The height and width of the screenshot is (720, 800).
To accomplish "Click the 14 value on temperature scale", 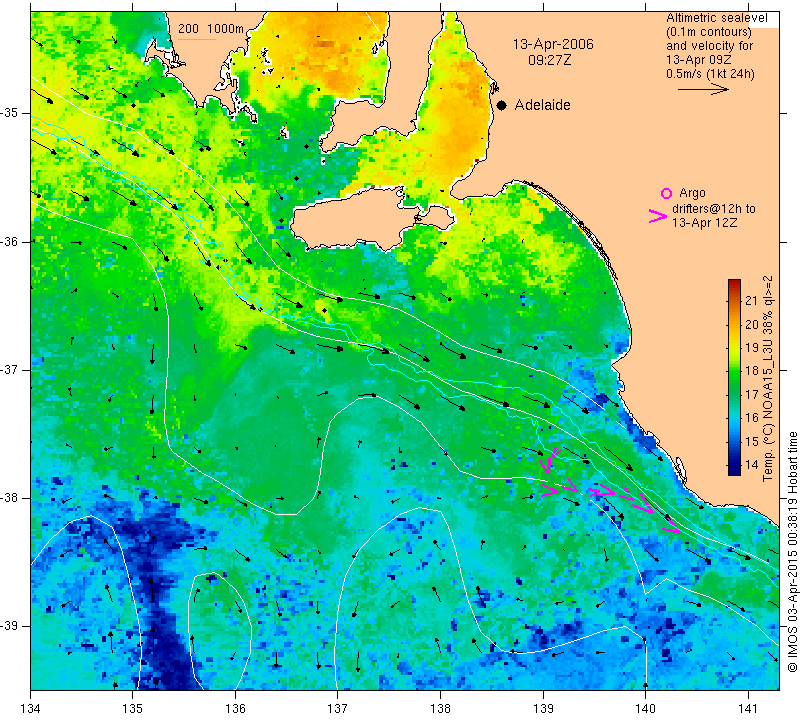I will [x=752, y=465].
